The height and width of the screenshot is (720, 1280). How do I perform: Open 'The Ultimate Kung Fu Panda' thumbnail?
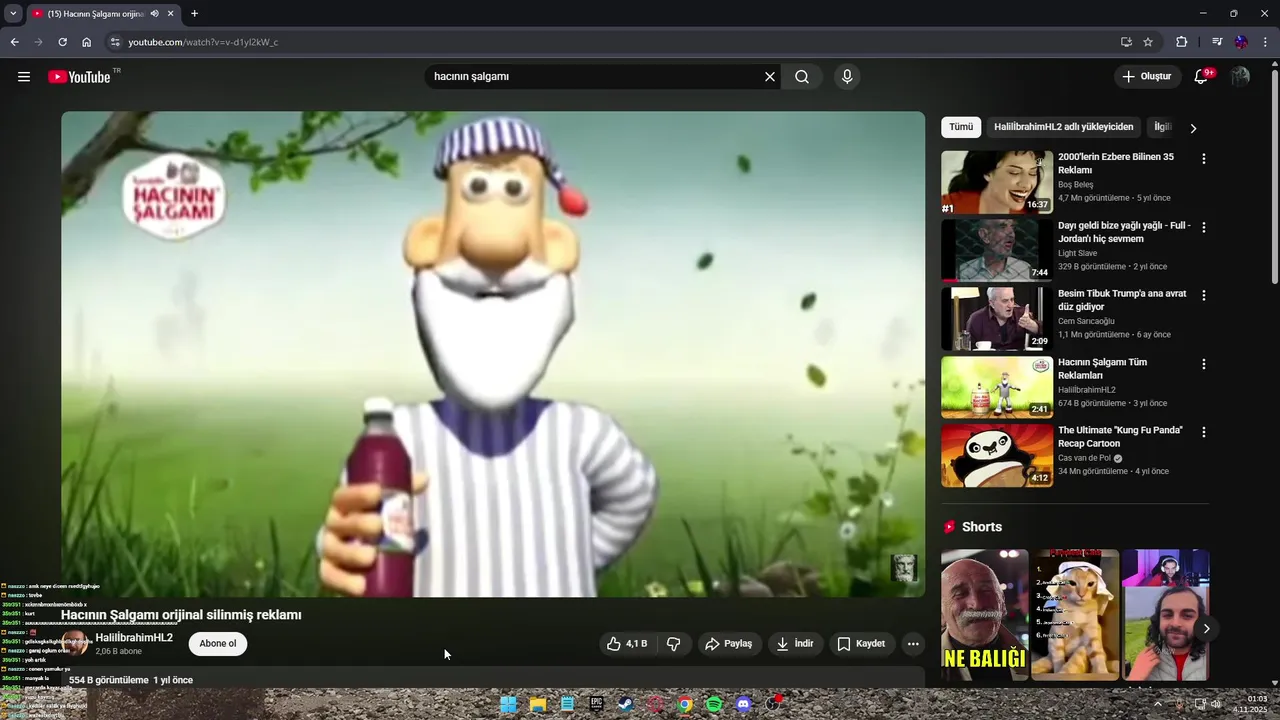997,455
